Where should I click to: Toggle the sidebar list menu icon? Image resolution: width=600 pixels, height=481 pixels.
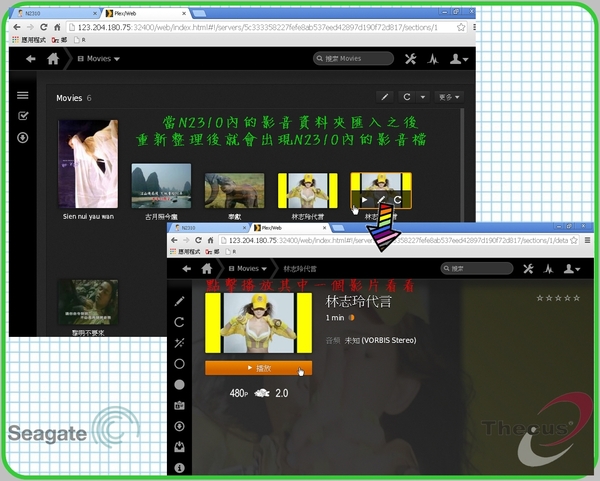[23, 95]
